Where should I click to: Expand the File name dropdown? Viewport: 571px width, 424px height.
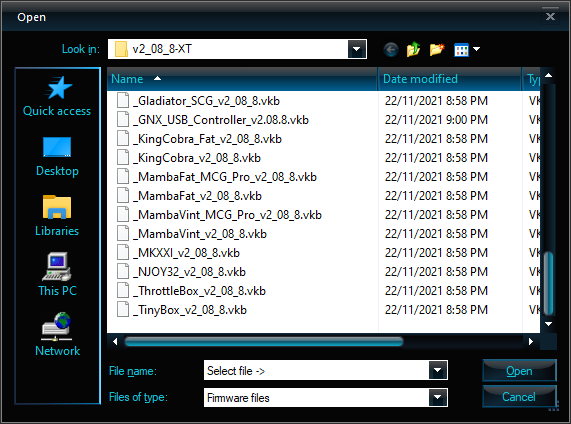pos(438,370)
